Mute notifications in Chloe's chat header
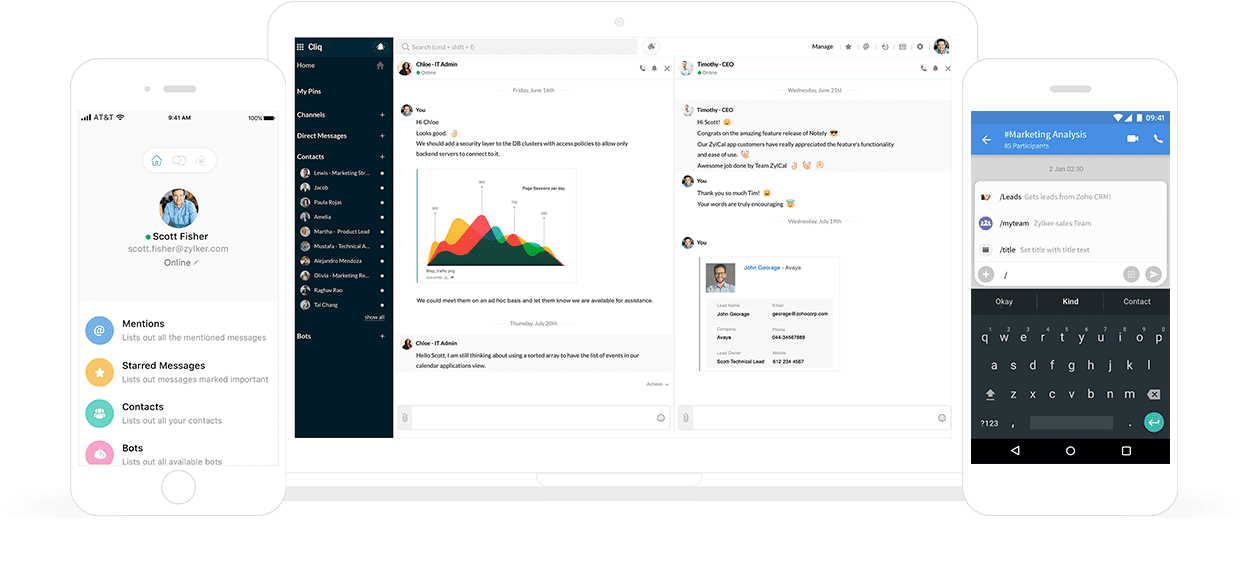This screenshot has height=570, width=1249. click(654, 68)
